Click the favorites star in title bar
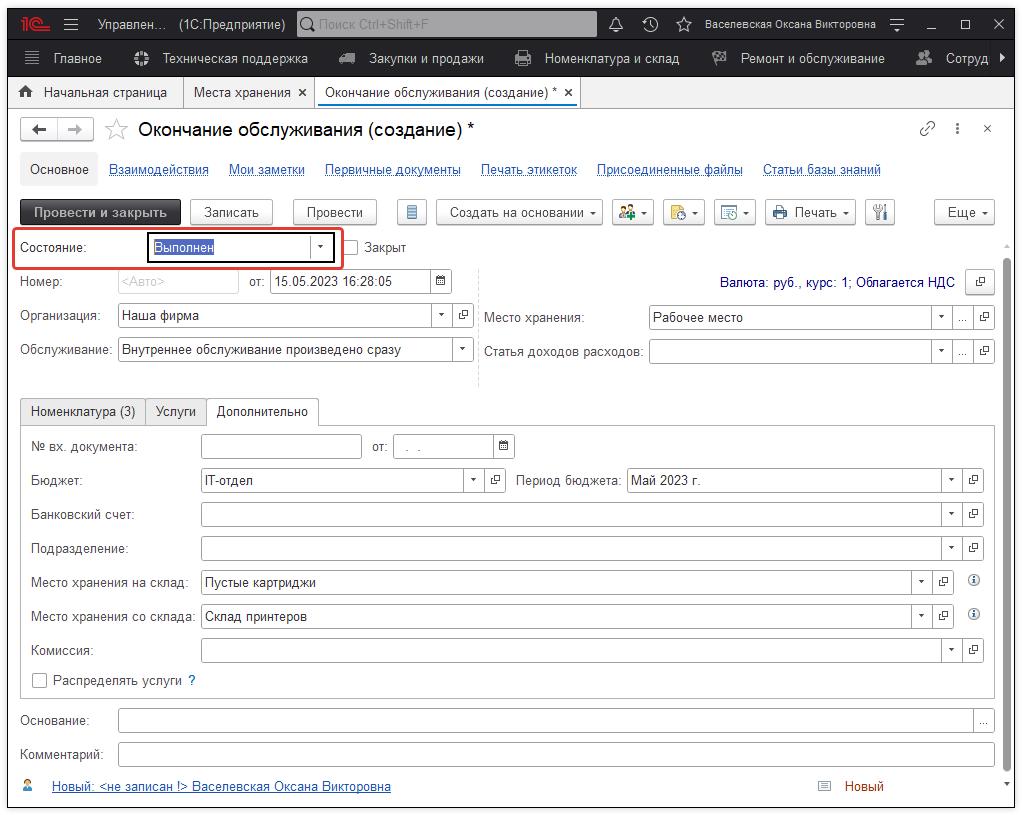The height and width of the screenshot is (815, 1022). 684,24
